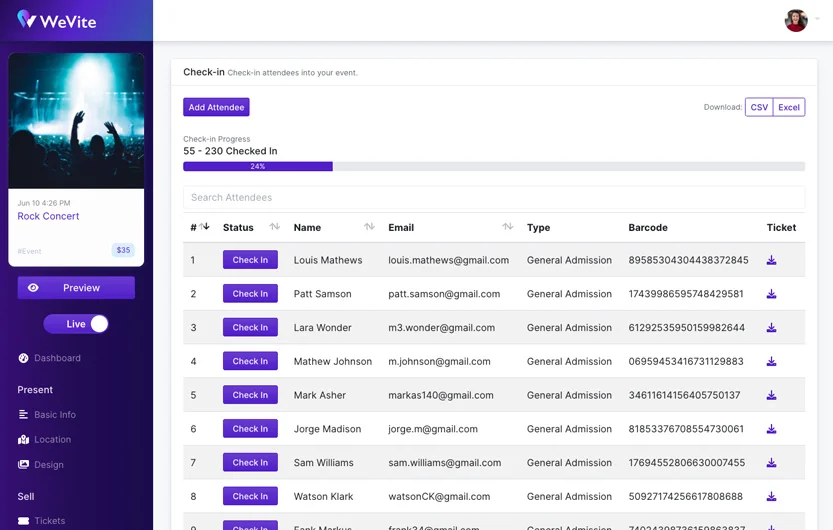Download Mathew Johnson's ticket
Screen dimensions: 833x530
tap(771, 362)
